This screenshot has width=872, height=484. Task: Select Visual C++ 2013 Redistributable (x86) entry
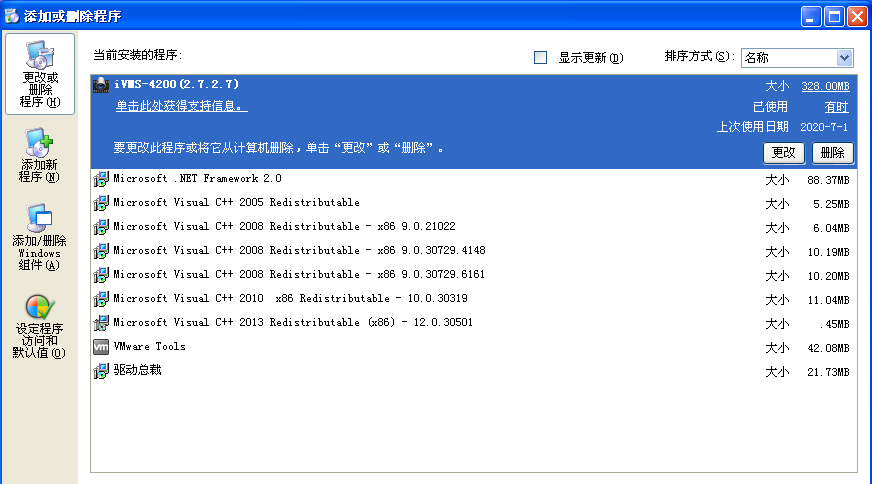point(474,323)
